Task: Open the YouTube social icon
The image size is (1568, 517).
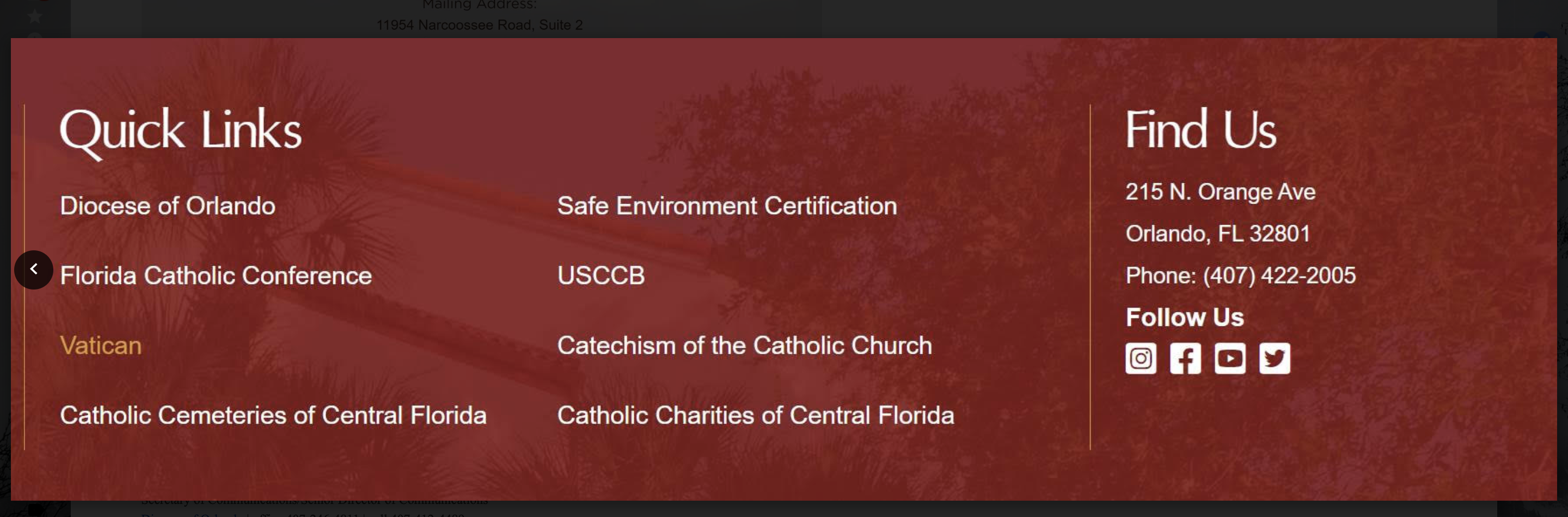Action: coord(1229,358)
